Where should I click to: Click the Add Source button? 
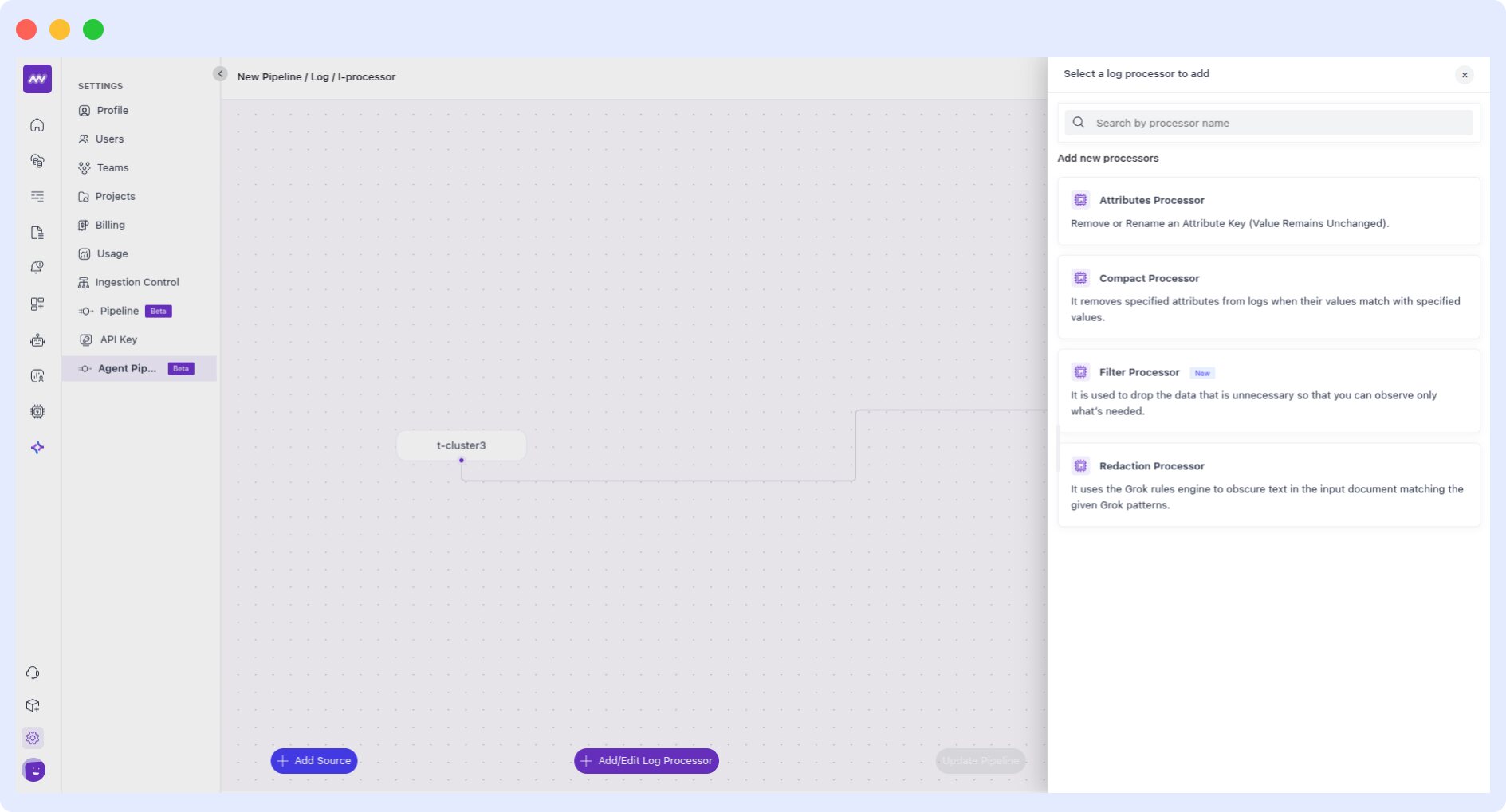click(x=313, y=760)
